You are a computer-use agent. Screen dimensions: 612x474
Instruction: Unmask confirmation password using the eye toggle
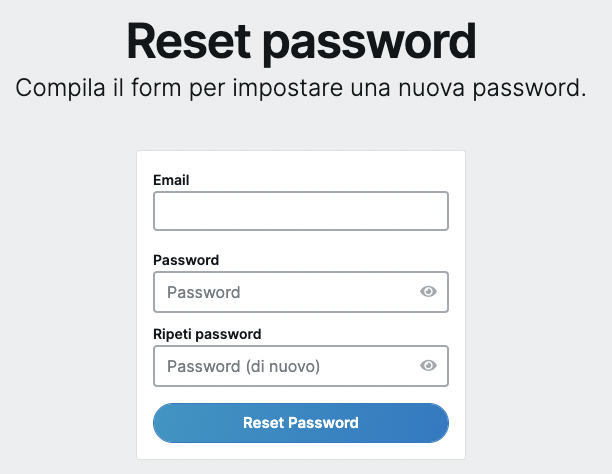[x=428, y=365]
